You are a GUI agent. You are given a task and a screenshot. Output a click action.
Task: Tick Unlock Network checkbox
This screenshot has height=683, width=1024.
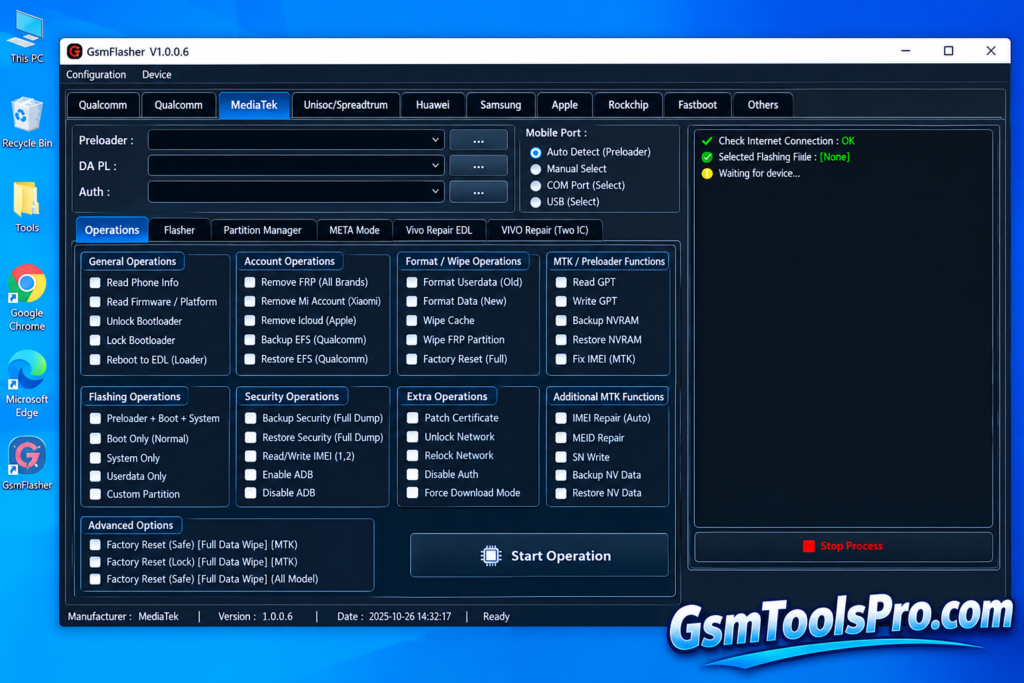click(412, 437)
